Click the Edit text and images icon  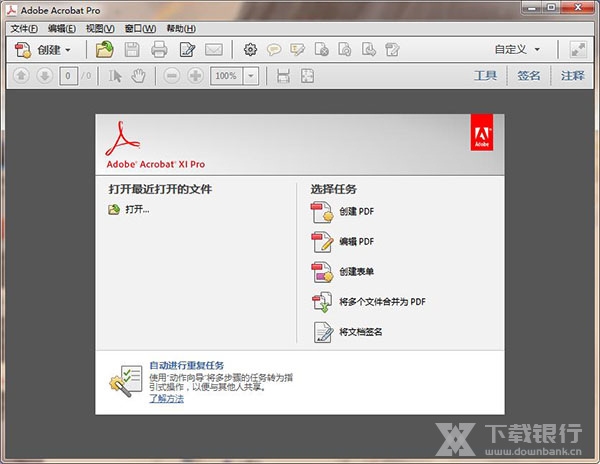pos(187,50)
